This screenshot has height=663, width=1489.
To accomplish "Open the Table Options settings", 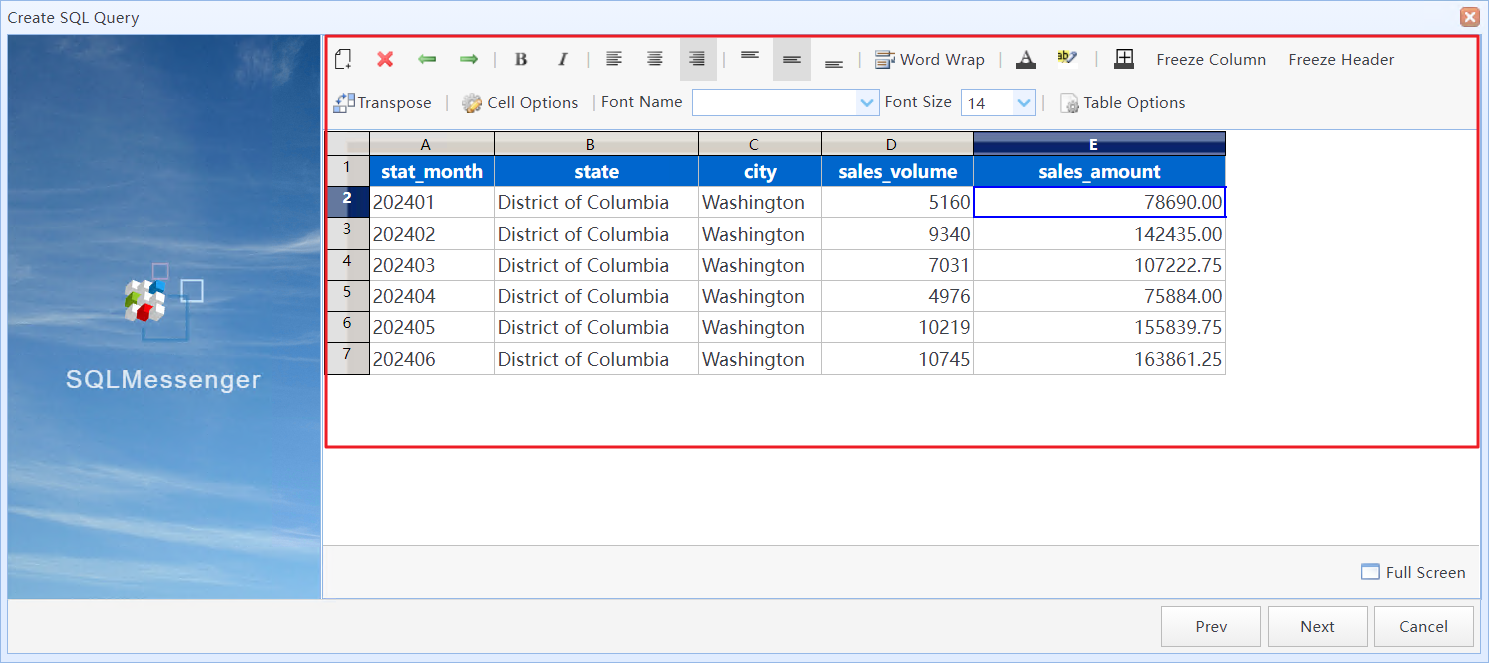I will click(1122, 102).
